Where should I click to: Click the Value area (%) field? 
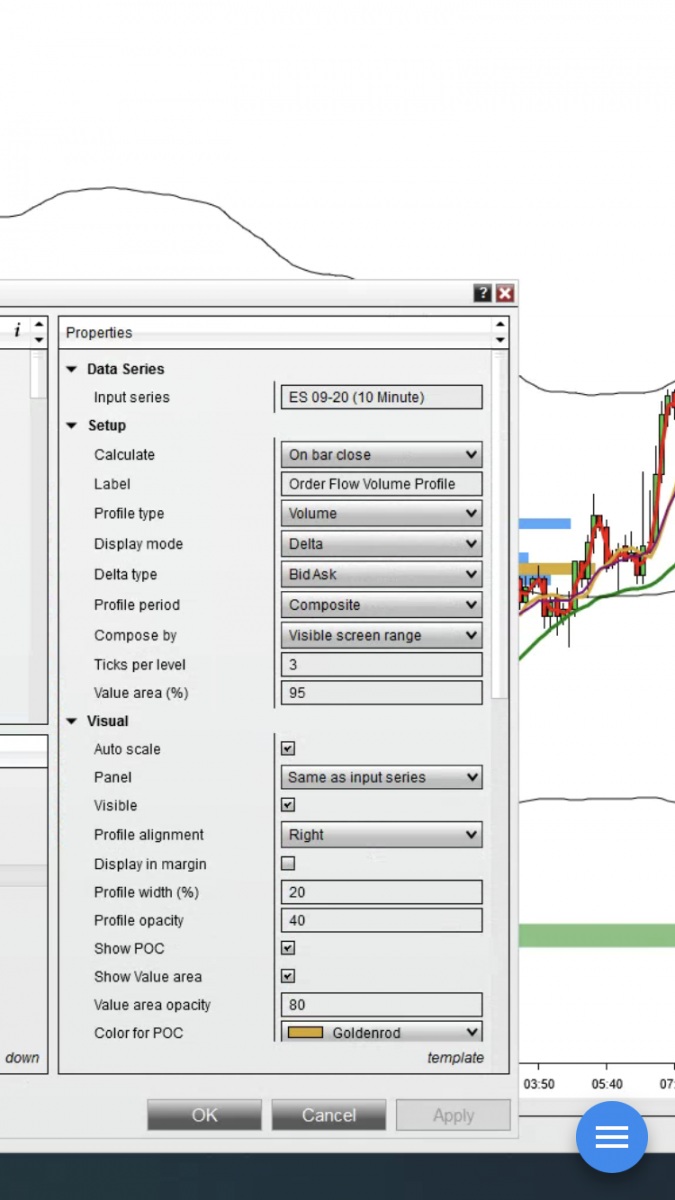381,693
